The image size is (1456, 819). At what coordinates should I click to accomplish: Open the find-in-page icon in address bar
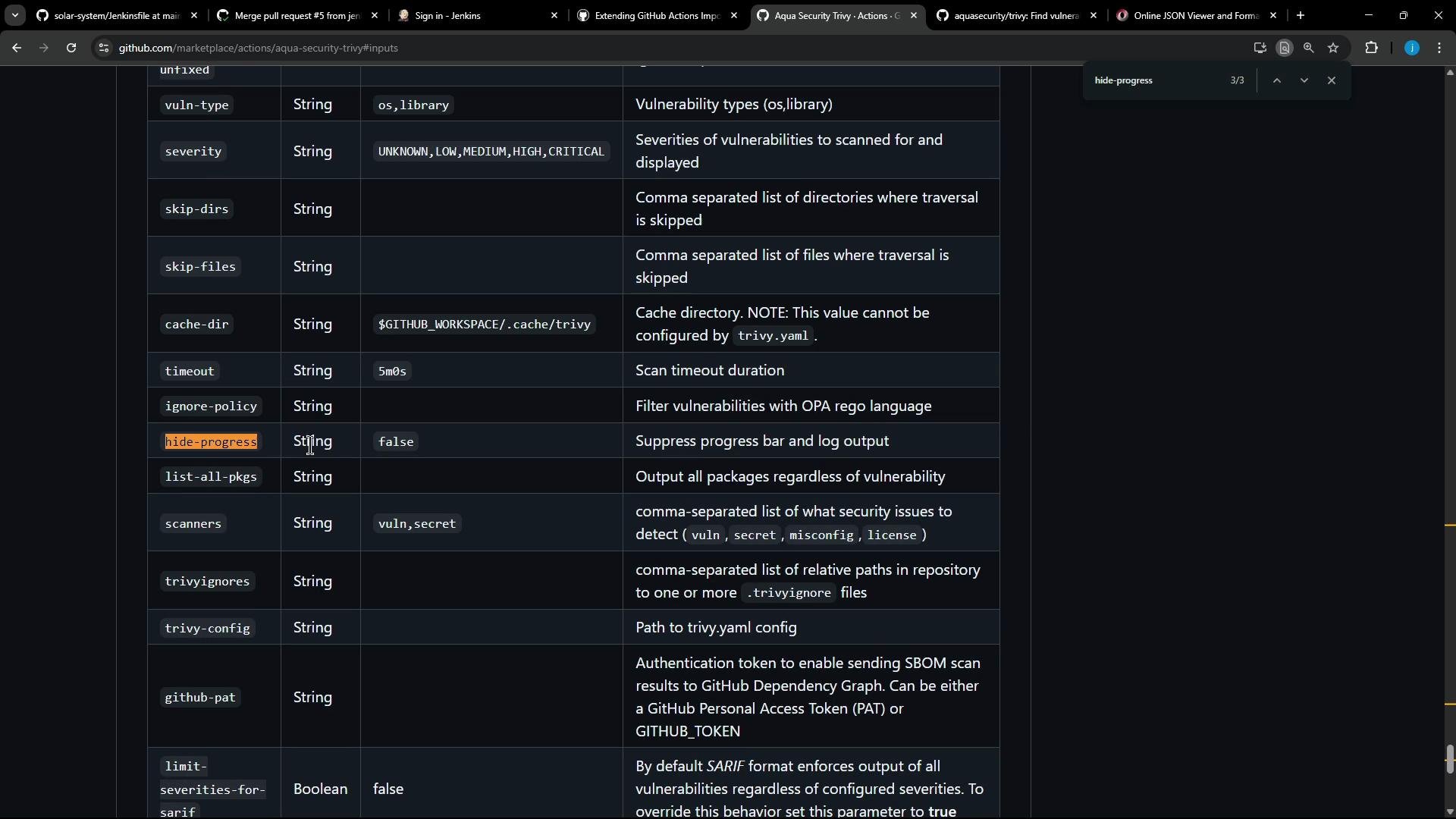click(x=1284, y=48)
